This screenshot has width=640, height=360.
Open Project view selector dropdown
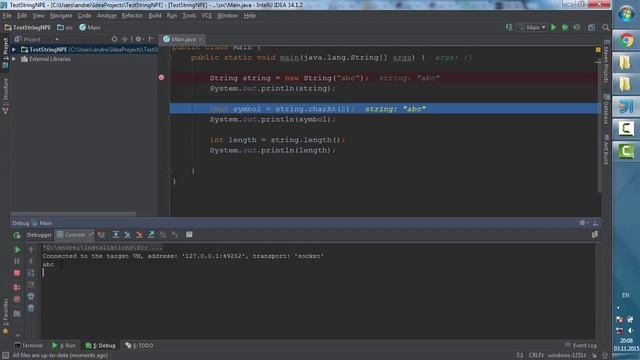(57, 39)
